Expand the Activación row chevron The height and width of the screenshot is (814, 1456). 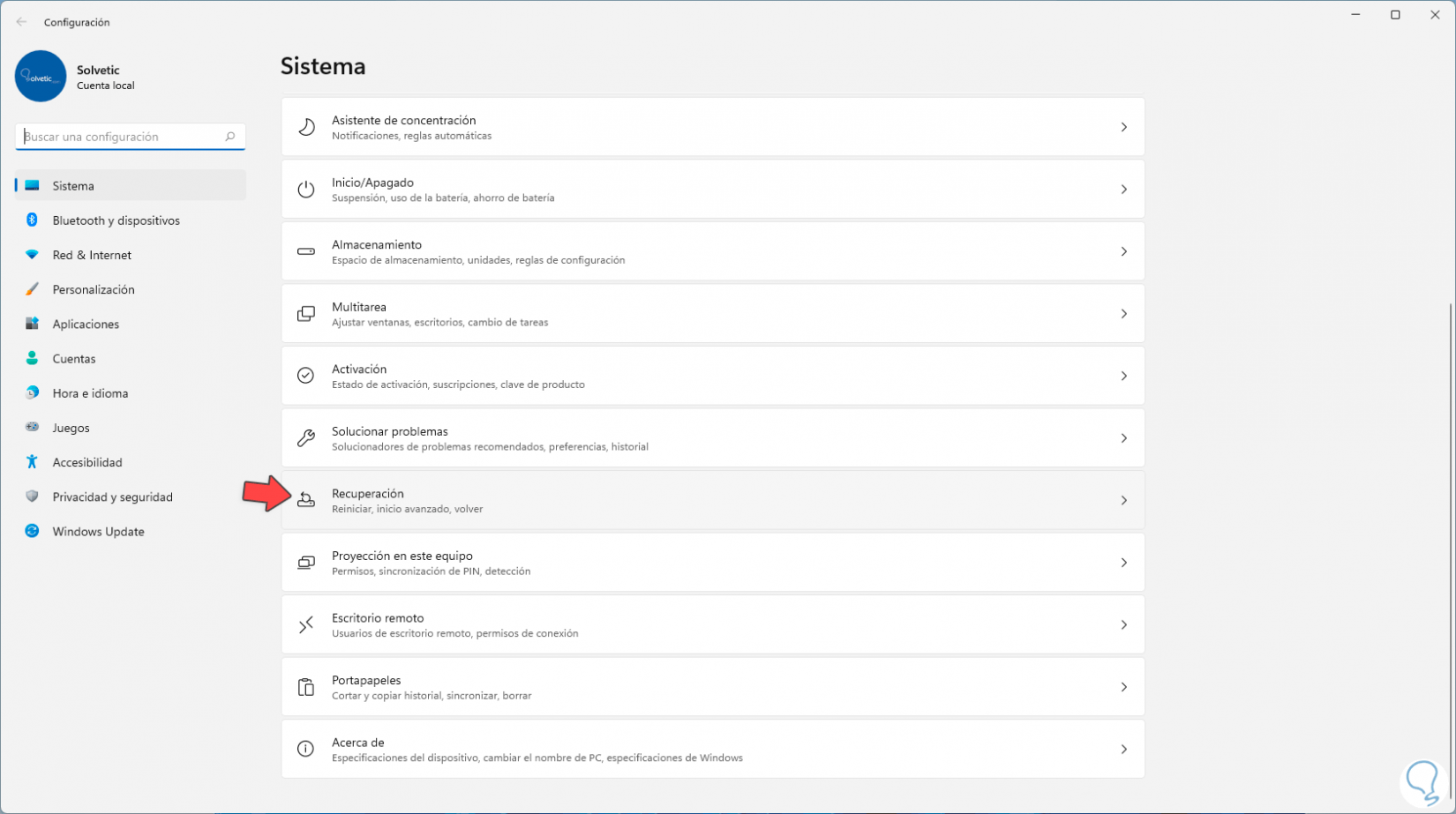(x=1123, y=376)
